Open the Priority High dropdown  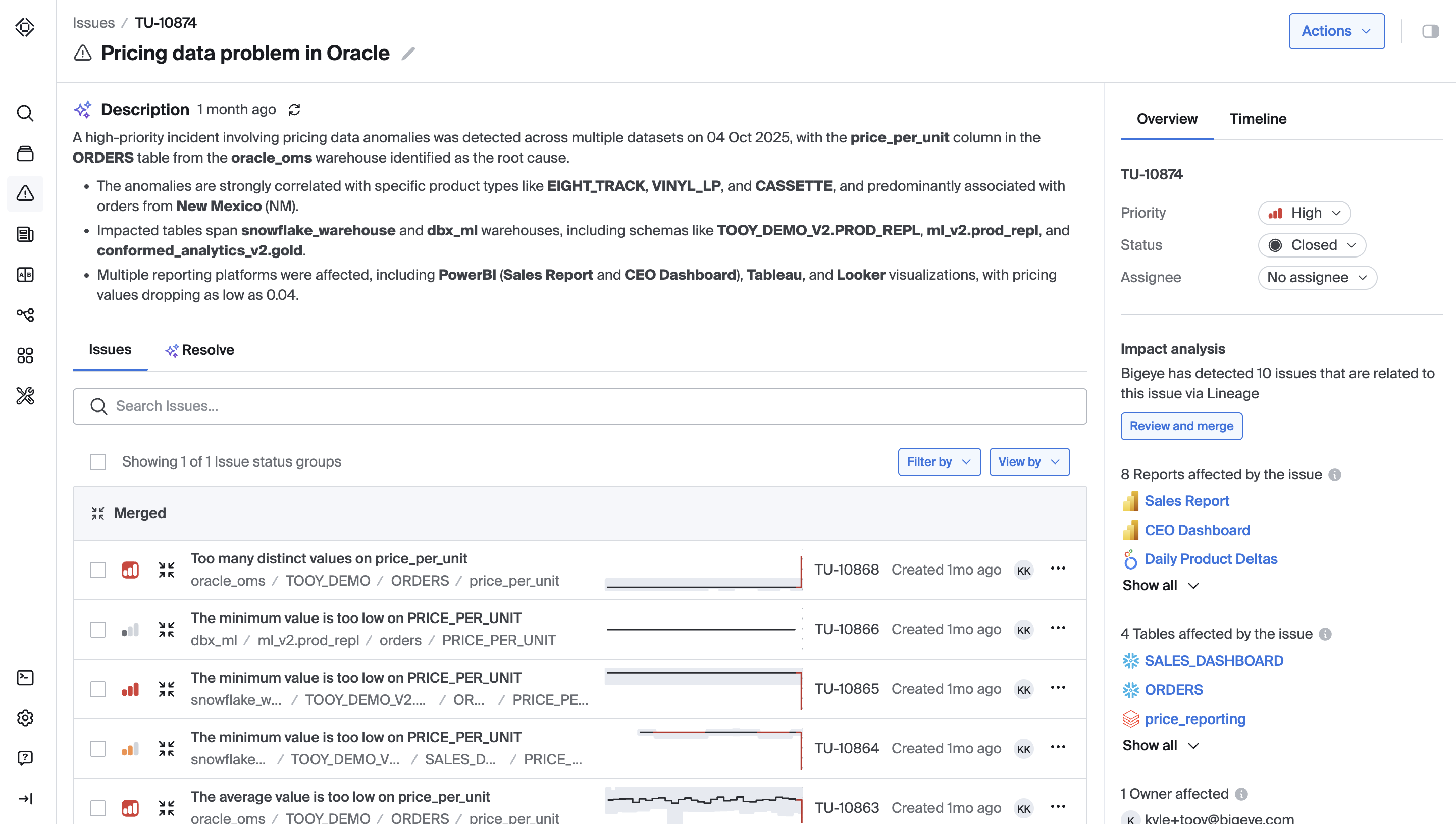pos(1304,213)
